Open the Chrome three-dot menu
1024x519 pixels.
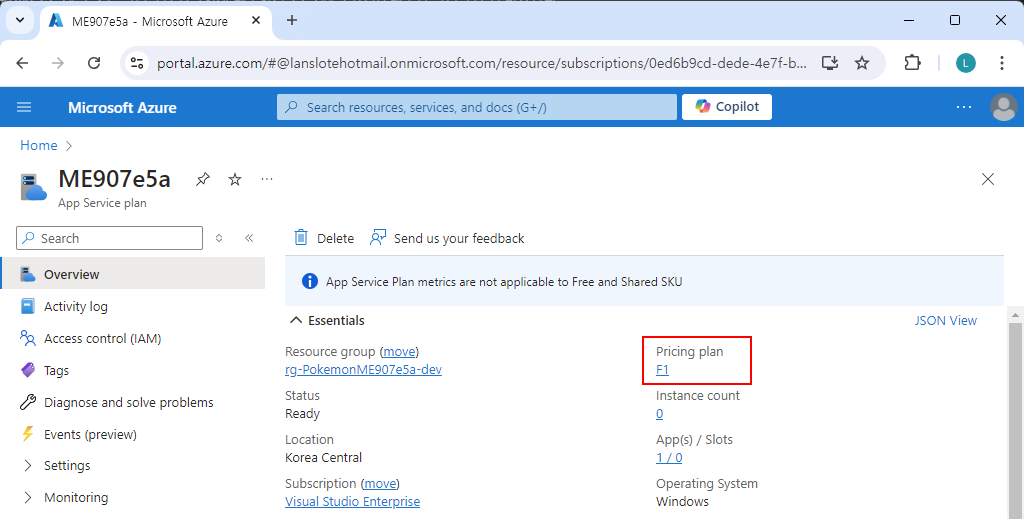tap(1002, 63)
